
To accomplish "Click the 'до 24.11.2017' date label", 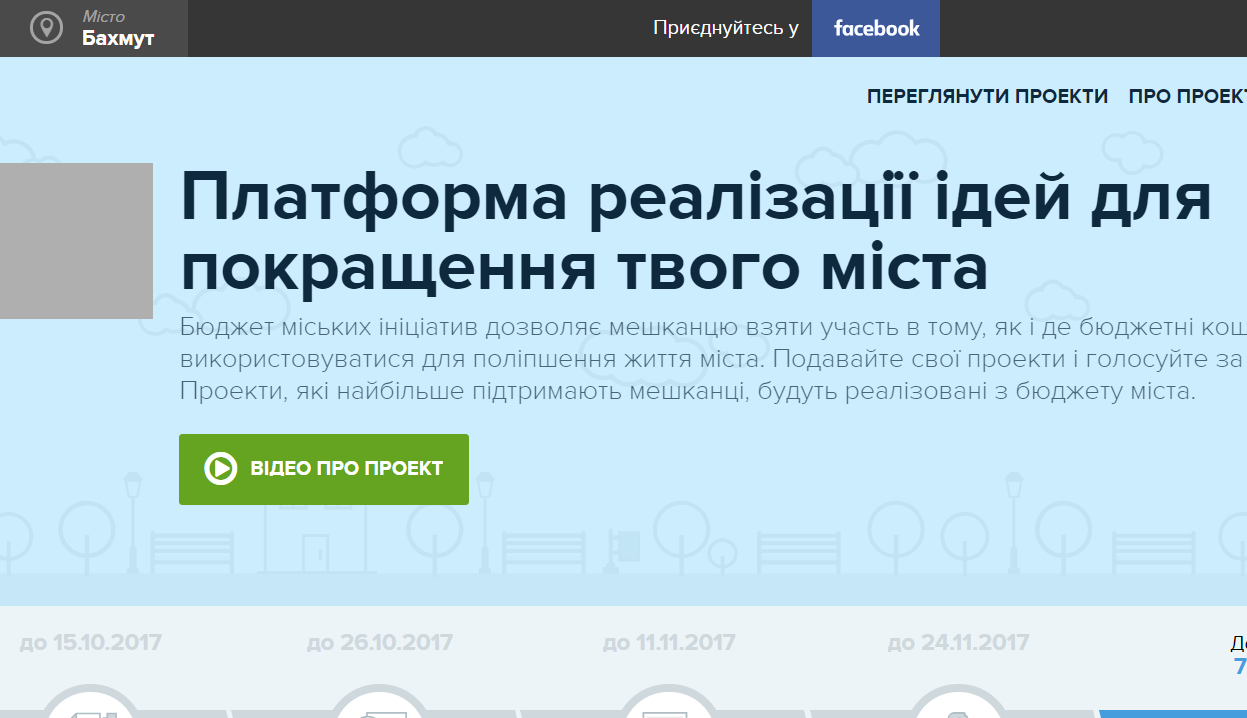I will point(958,642).
